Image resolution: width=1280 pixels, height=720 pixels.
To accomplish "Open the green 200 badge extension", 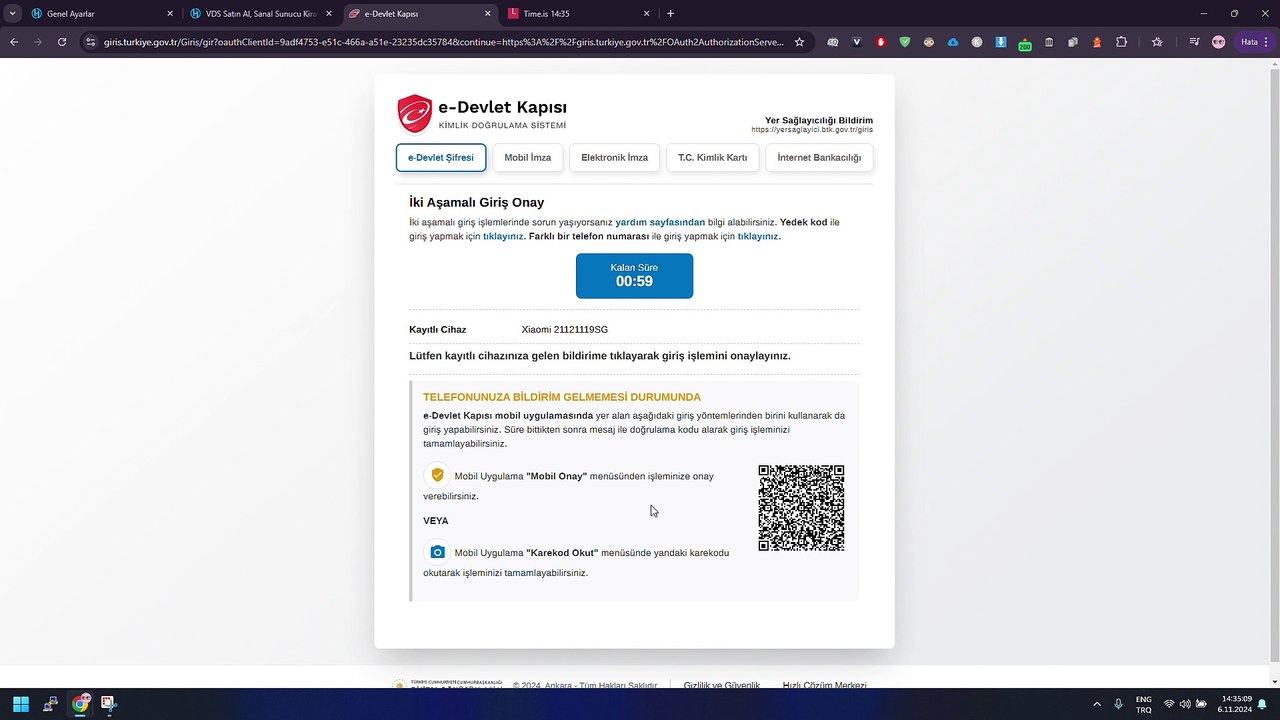I will coord(1025,43).
